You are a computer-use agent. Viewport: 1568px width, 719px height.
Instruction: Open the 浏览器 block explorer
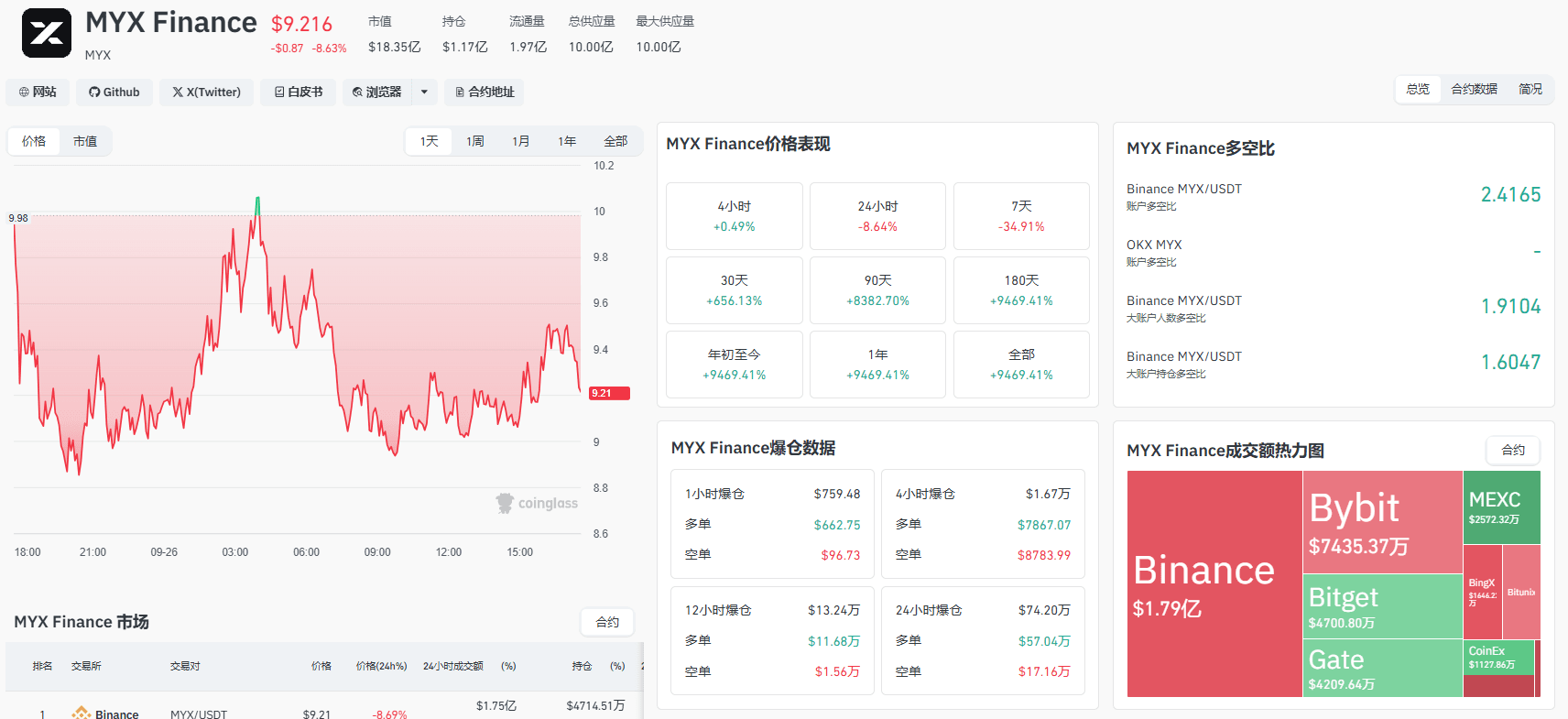(377, 92)
